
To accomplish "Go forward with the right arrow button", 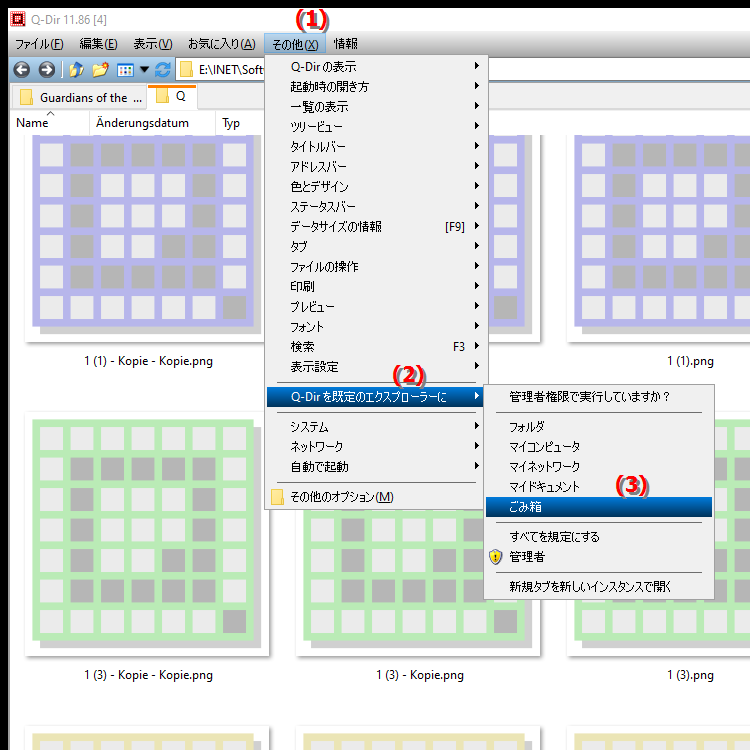I will (46, 70).
